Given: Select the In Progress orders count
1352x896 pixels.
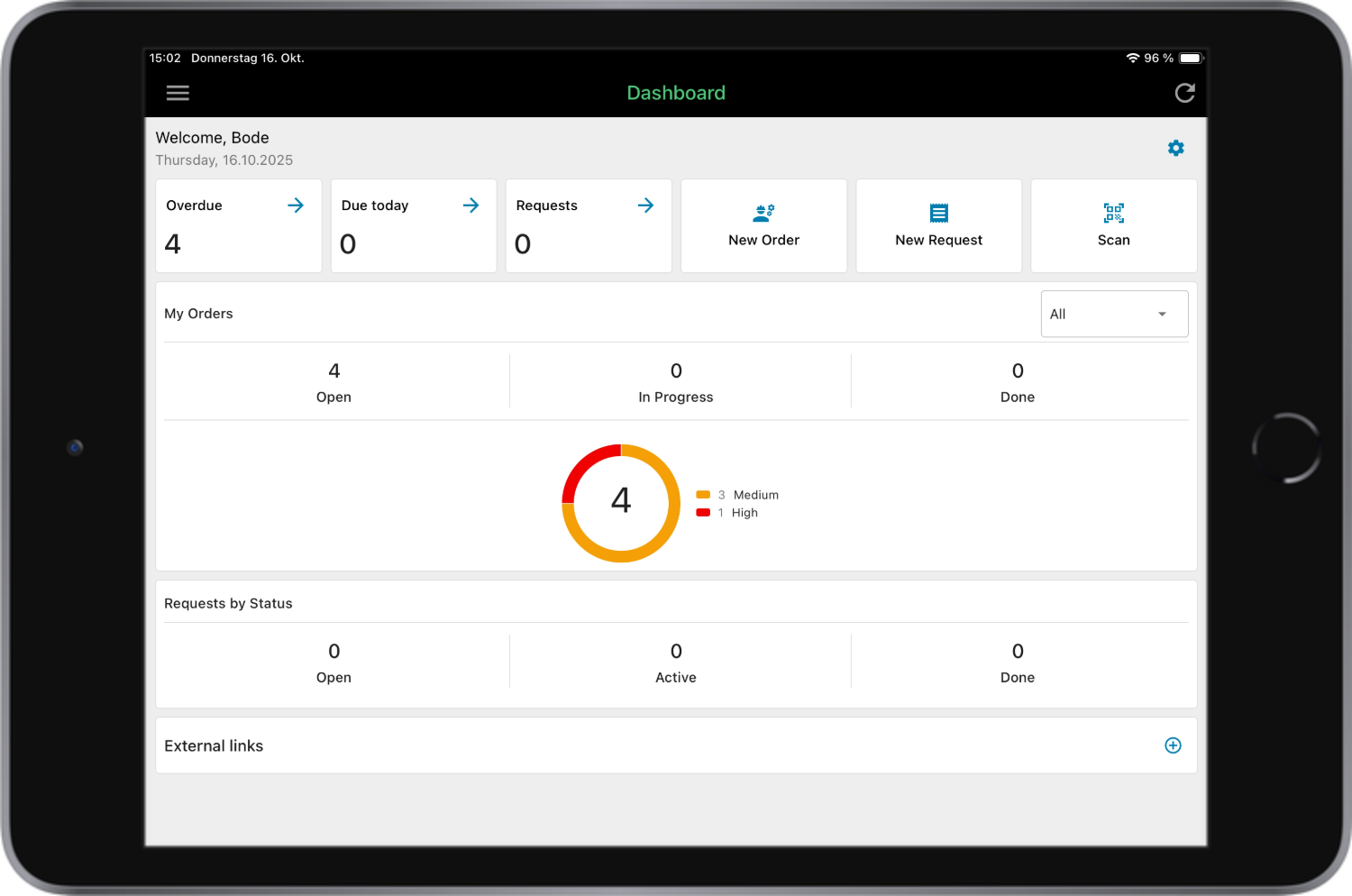Looking at the screenshot, I should [x=676, y=371].
